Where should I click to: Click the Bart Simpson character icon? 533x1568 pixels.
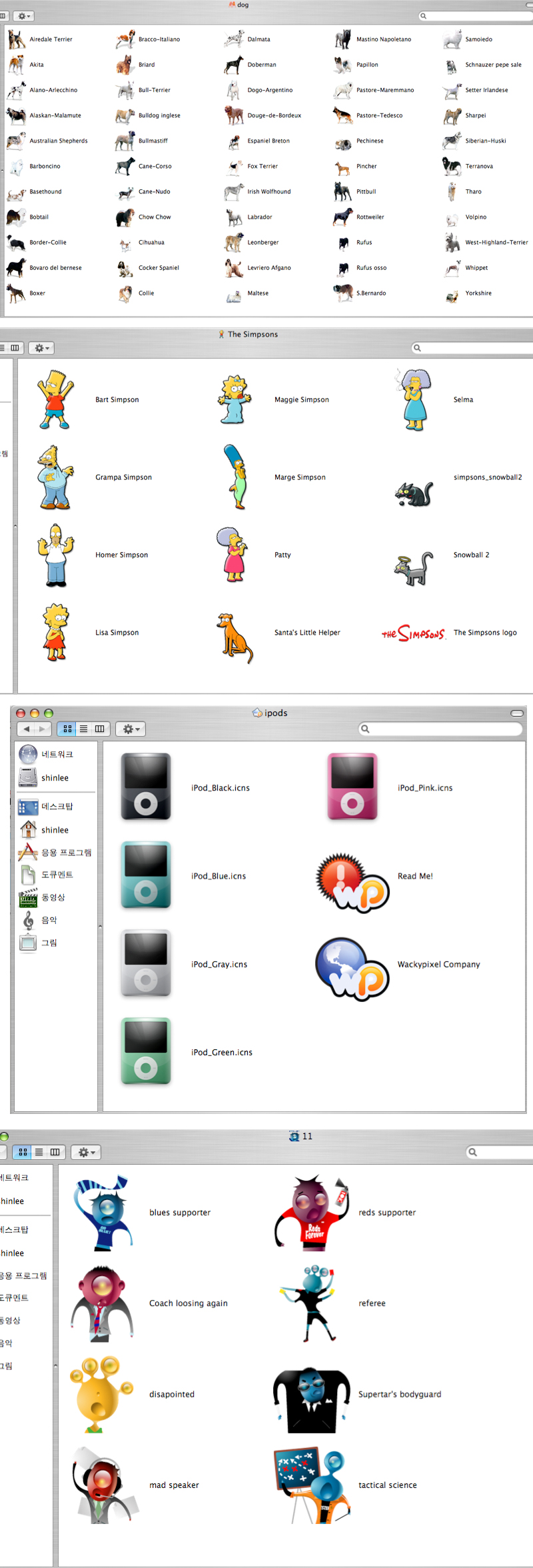[x=55, y=399]
